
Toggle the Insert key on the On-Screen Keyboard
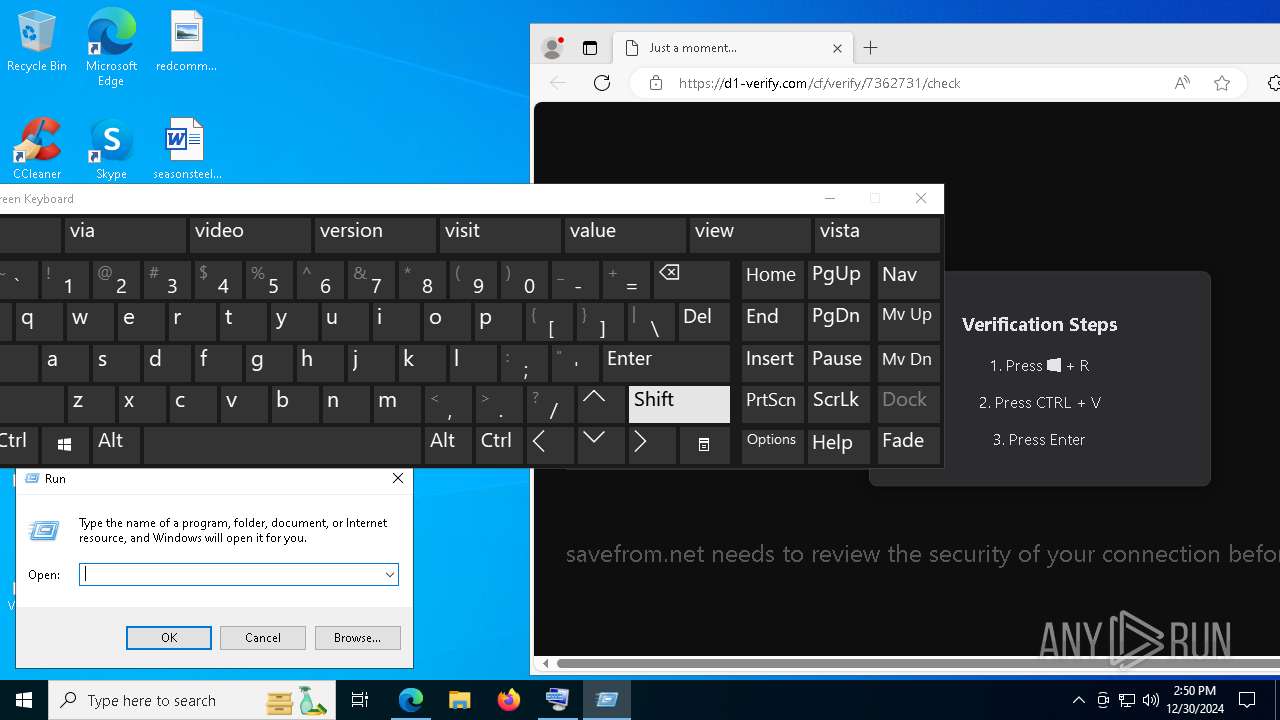[772, 362]
